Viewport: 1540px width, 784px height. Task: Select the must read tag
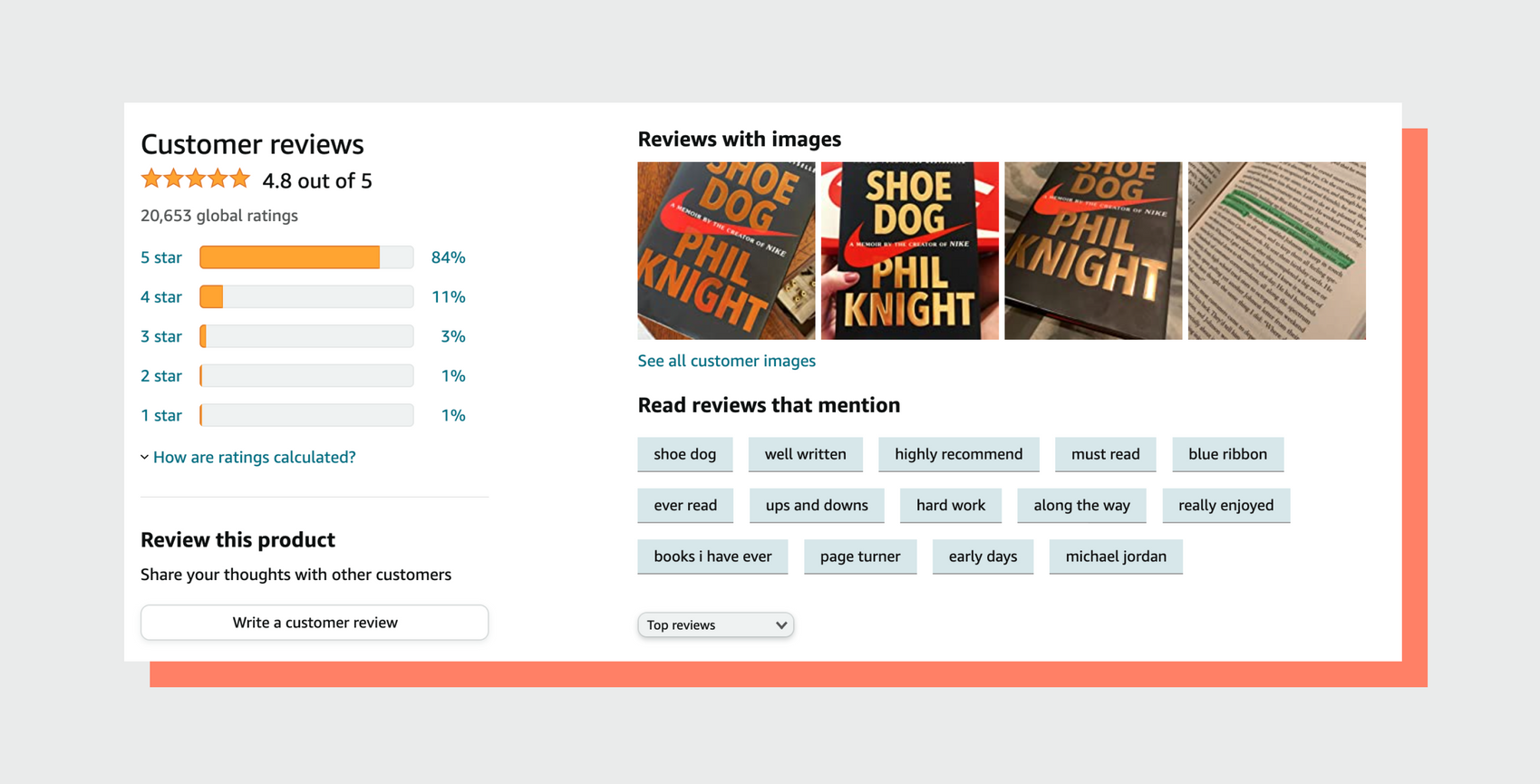click(x=1106, y=454)
